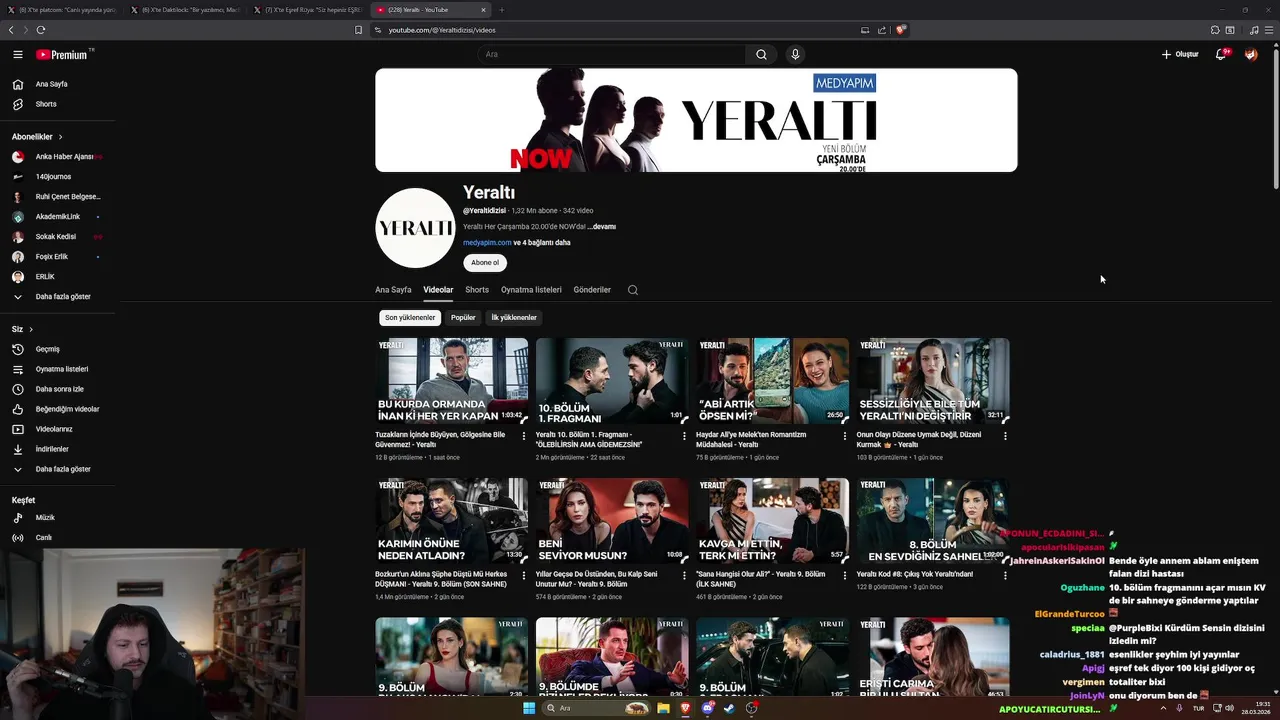The width and height of the screenshot is (1280, 720).
Task: Expand the Abonelikler section heading
Action: pyautogui.click(x=37, y=137)
